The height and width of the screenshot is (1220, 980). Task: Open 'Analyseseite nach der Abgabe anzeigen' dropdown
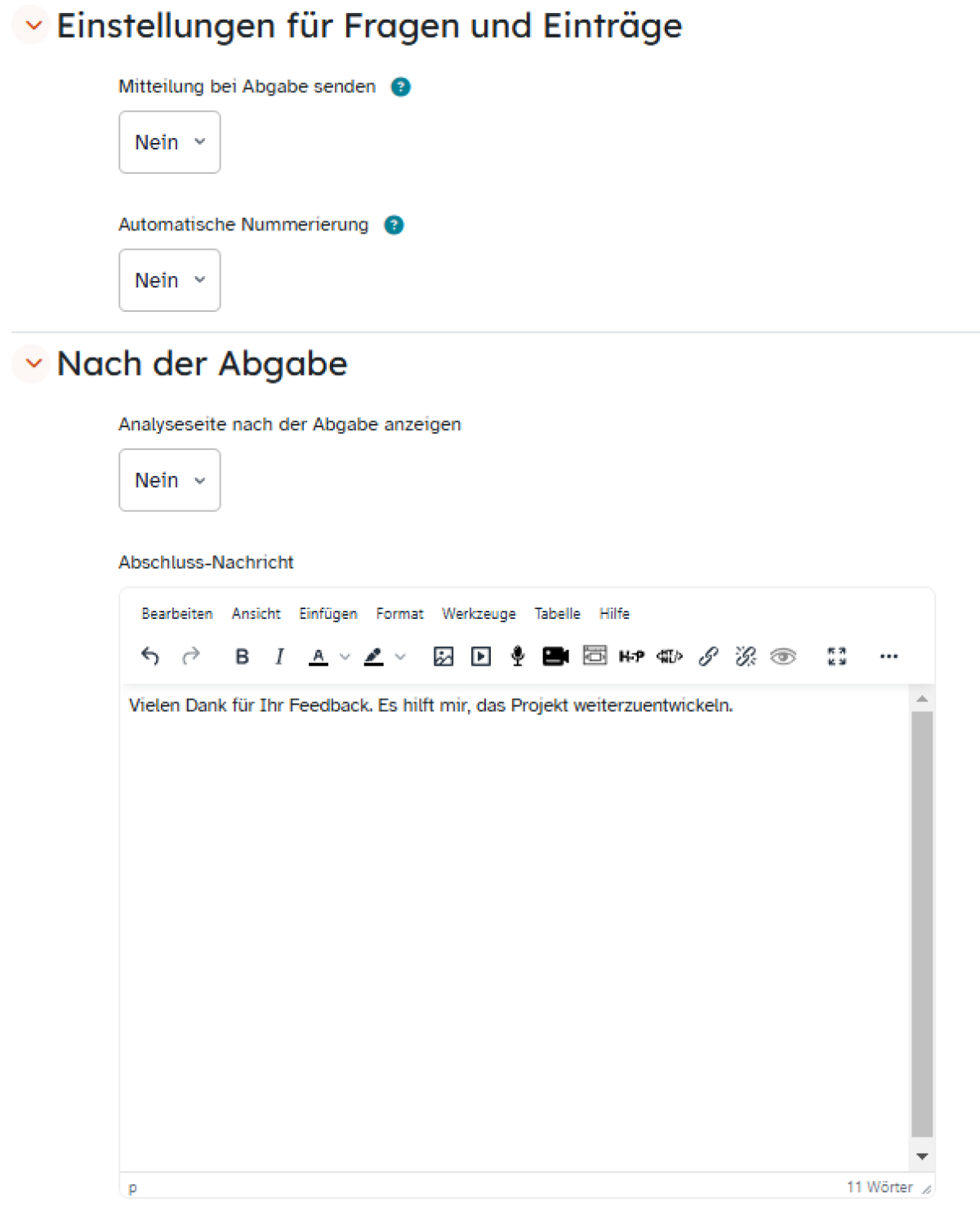[170, 480]
